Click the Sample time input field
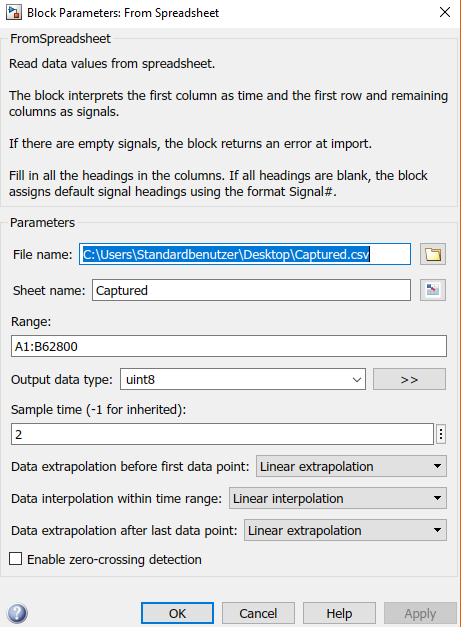 pos(222,434)
